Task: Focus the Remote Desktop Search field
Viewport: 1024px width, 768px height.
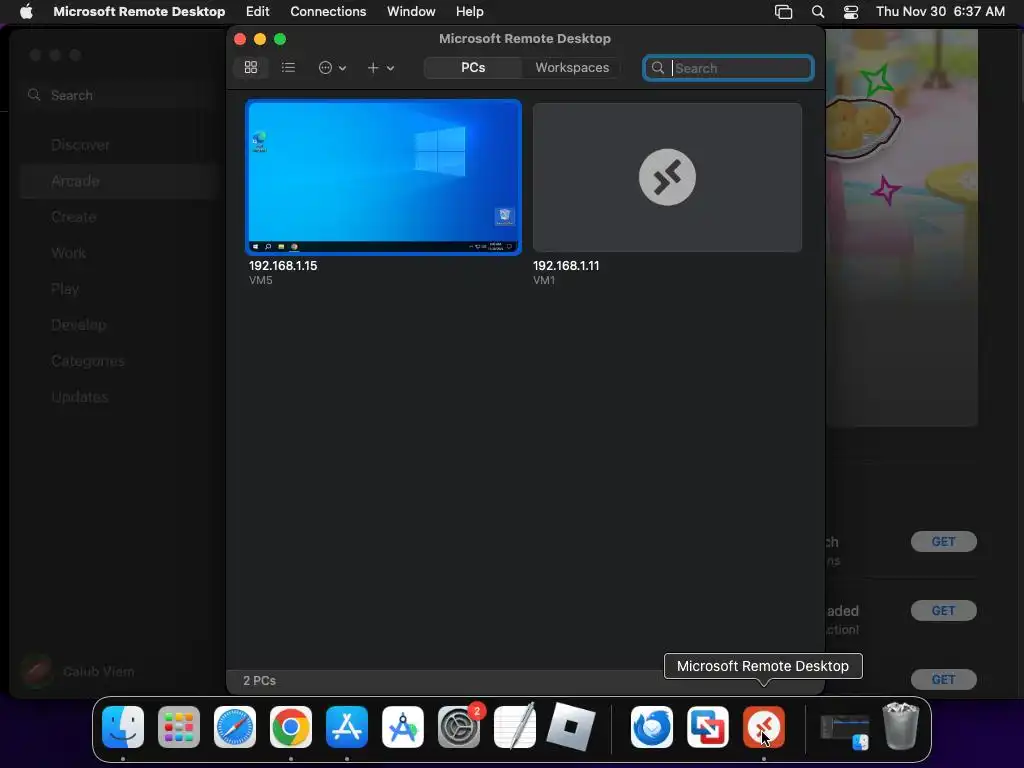Action: coord(728,68)
